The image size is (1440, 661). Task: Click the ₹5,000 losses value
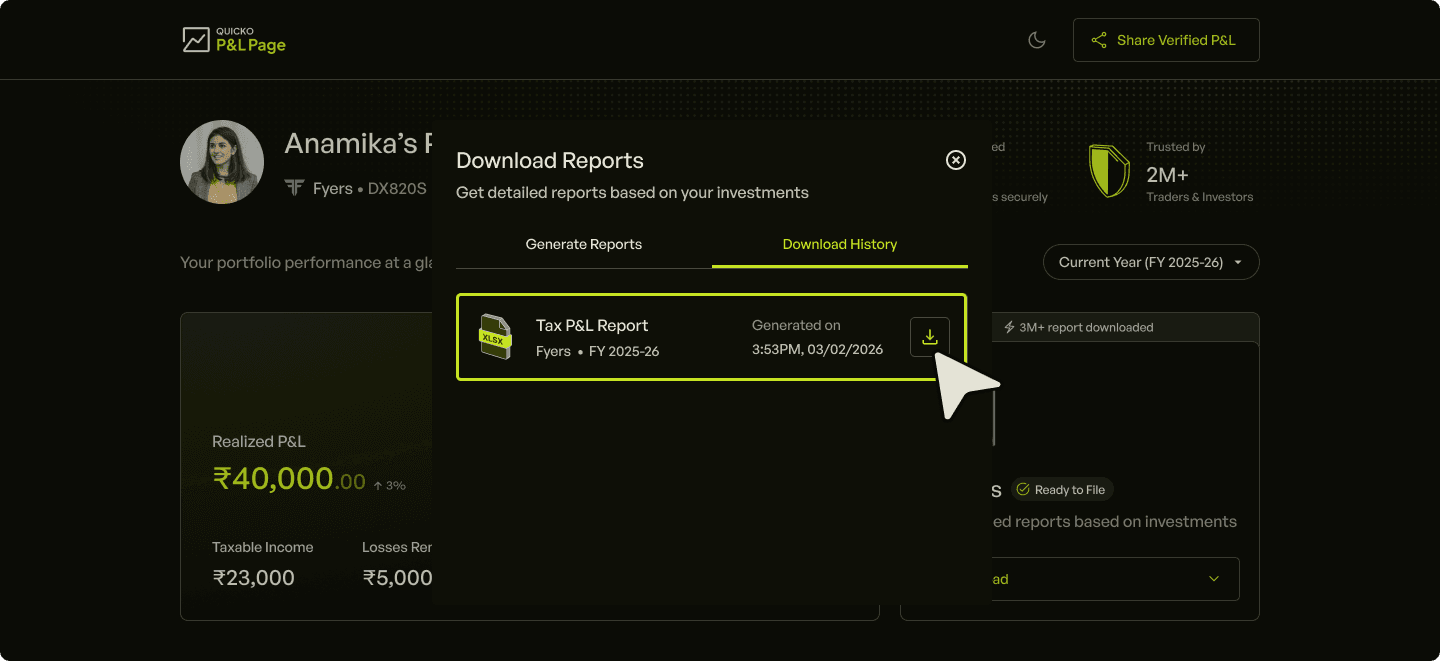click(x=398, y=578)
